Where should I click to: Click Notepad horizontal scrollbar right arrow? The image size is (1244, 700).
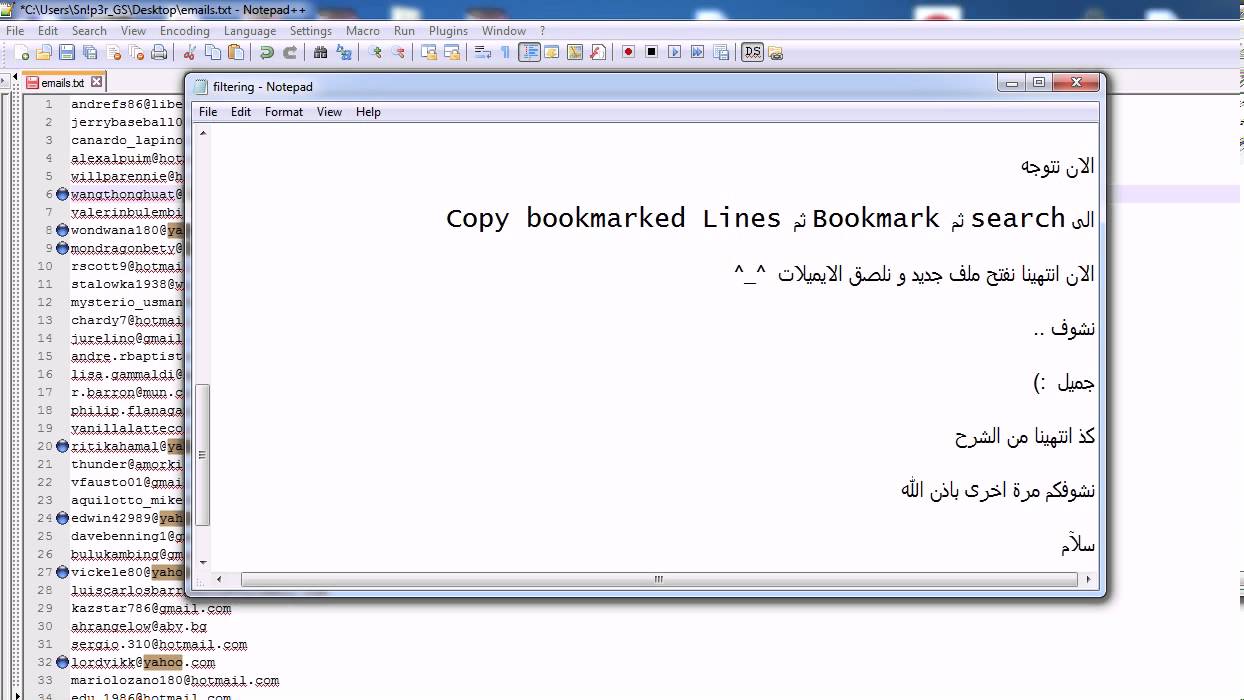[1087, 579]
